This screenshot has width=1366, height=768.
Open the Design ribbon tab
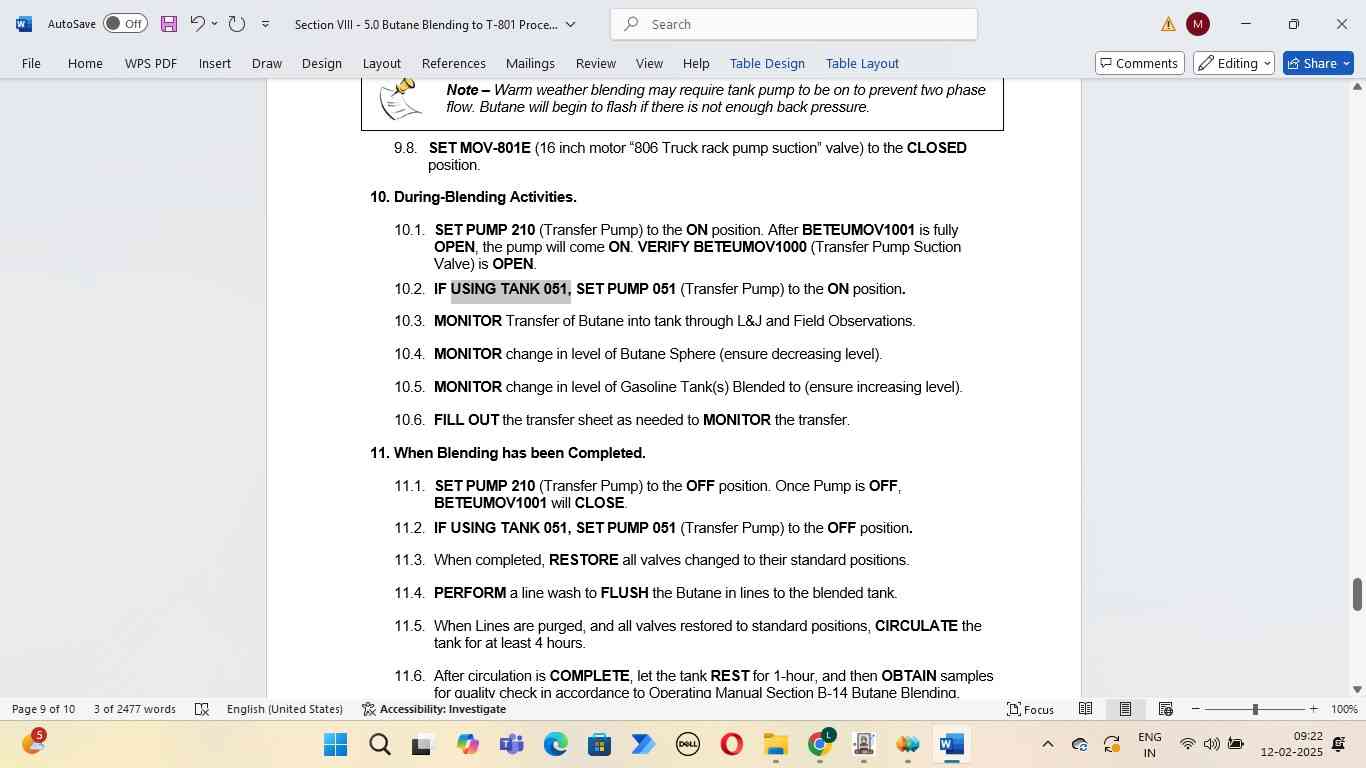322,63
